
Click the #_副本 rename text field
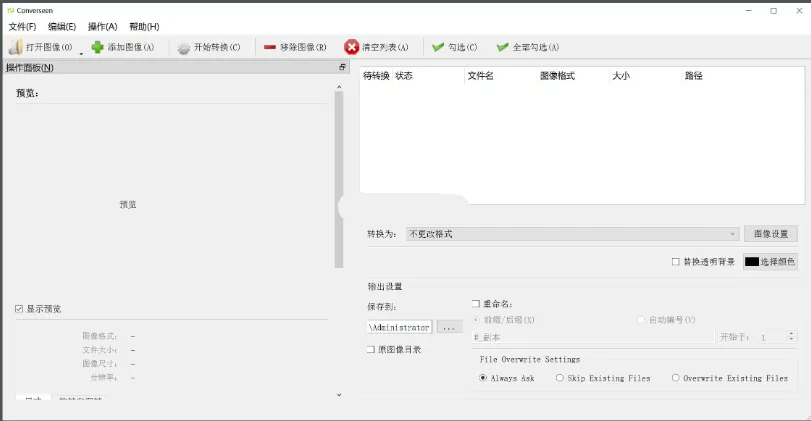coord(593,337)
